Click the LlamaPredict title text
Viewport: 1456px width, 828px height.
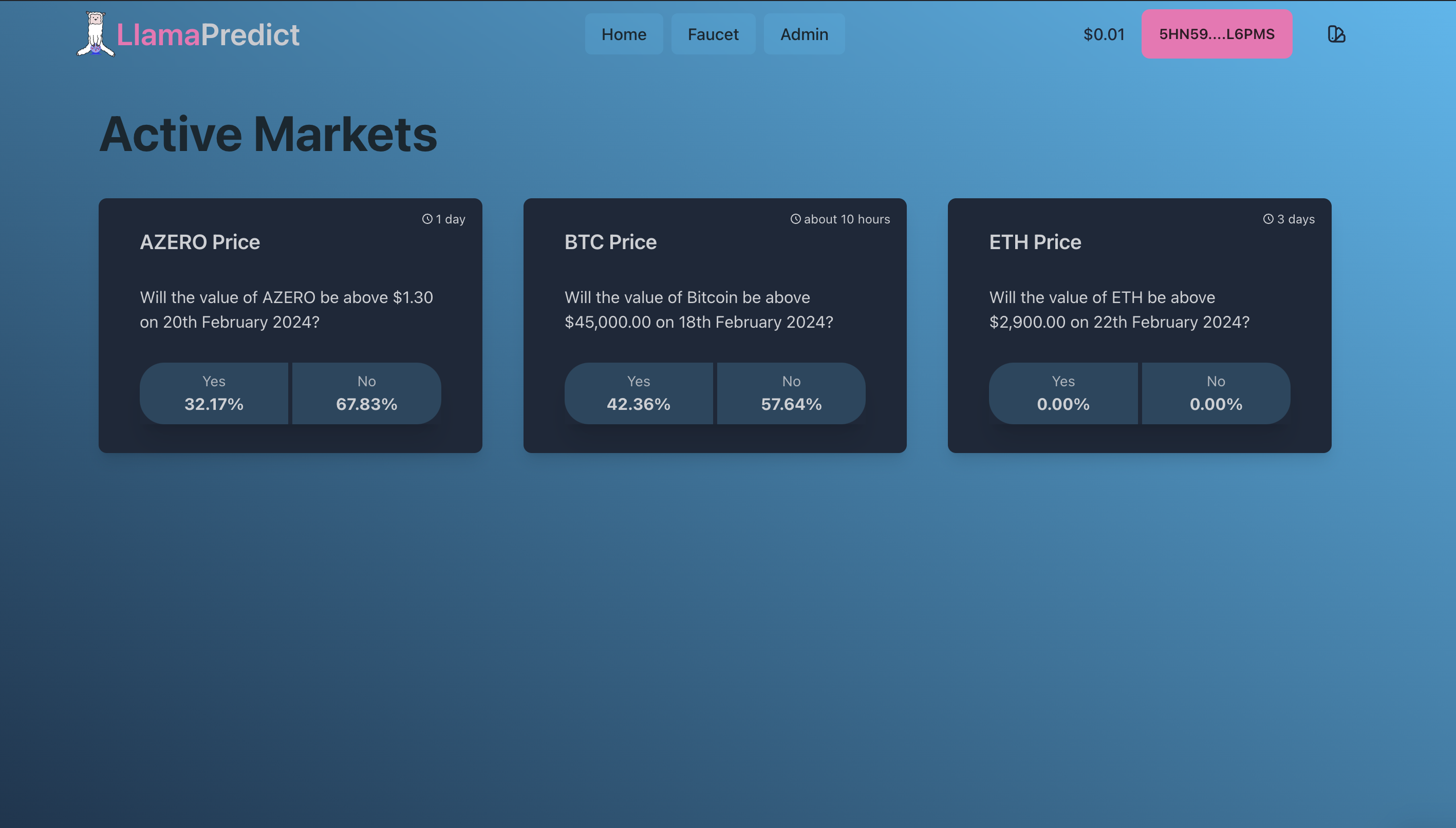coord(208,35)
